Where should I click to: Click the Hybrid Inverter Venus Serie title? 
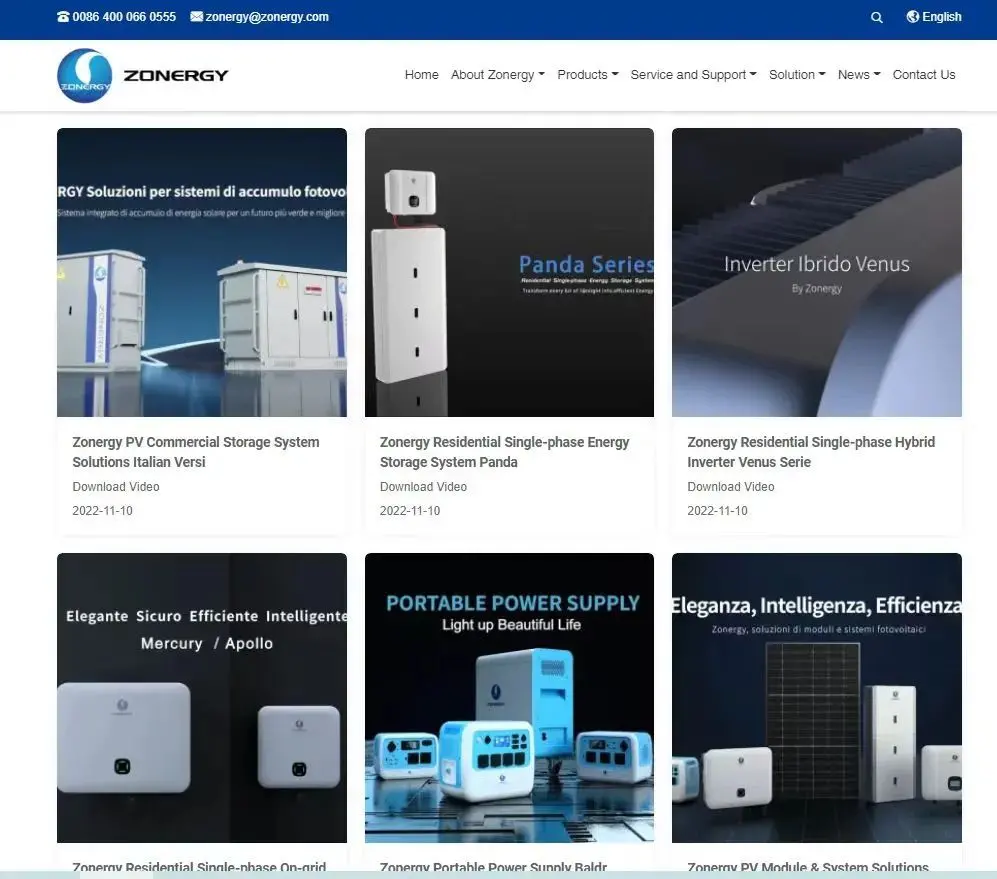811,452
